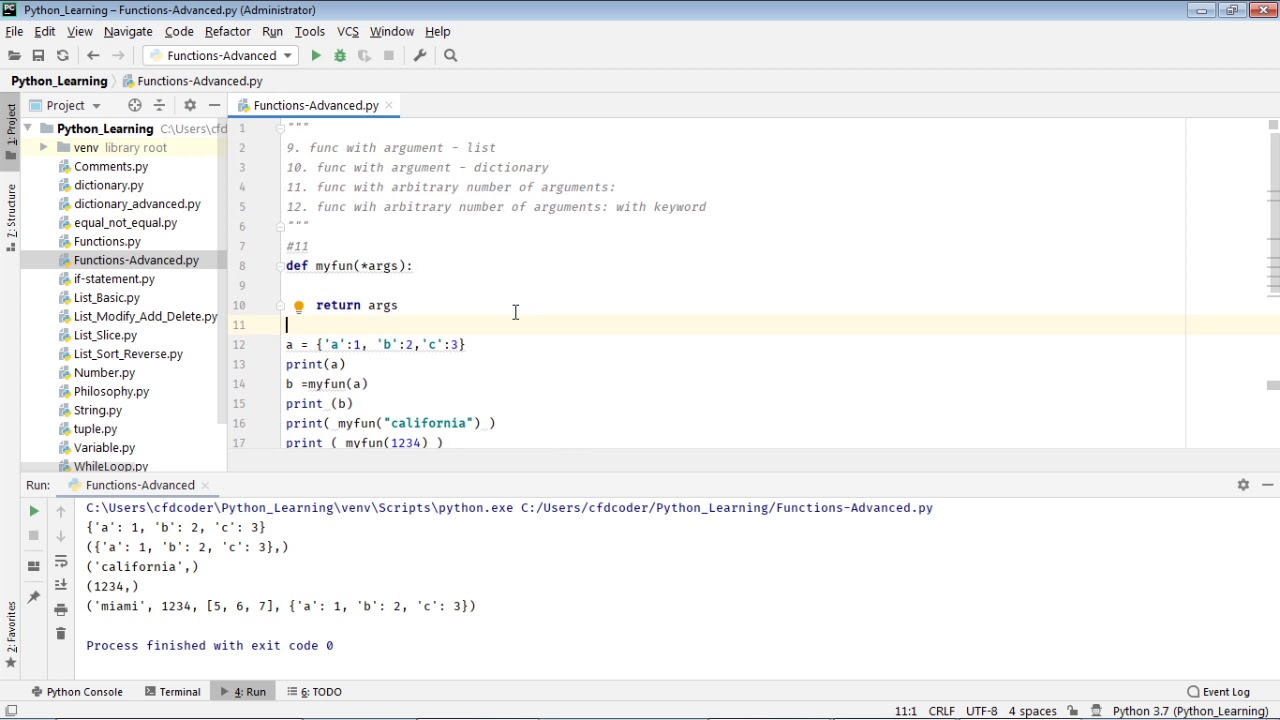
Task: Click the Restore Layout icon in Run panel
Action: (34, 566)
